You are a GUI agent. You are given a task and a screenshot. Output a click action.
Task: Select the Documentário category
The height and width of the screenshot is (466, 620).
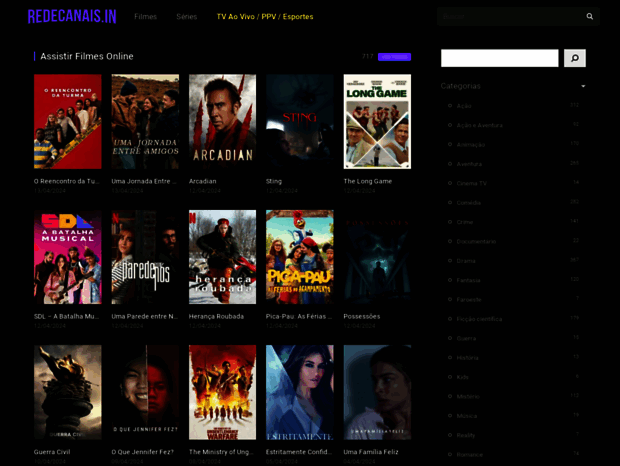(476, 241)
